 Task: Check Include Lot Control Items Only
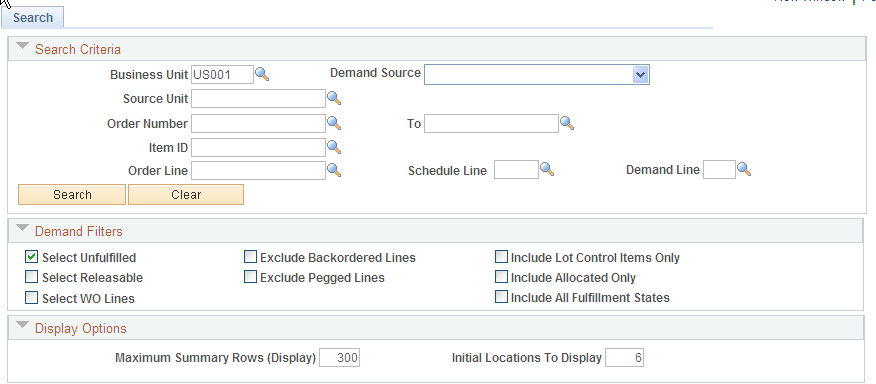501,257
